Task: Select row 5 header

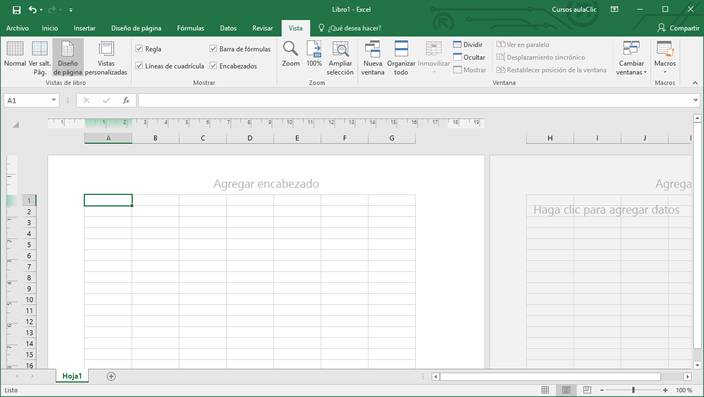Action: (x=29, y=245)
